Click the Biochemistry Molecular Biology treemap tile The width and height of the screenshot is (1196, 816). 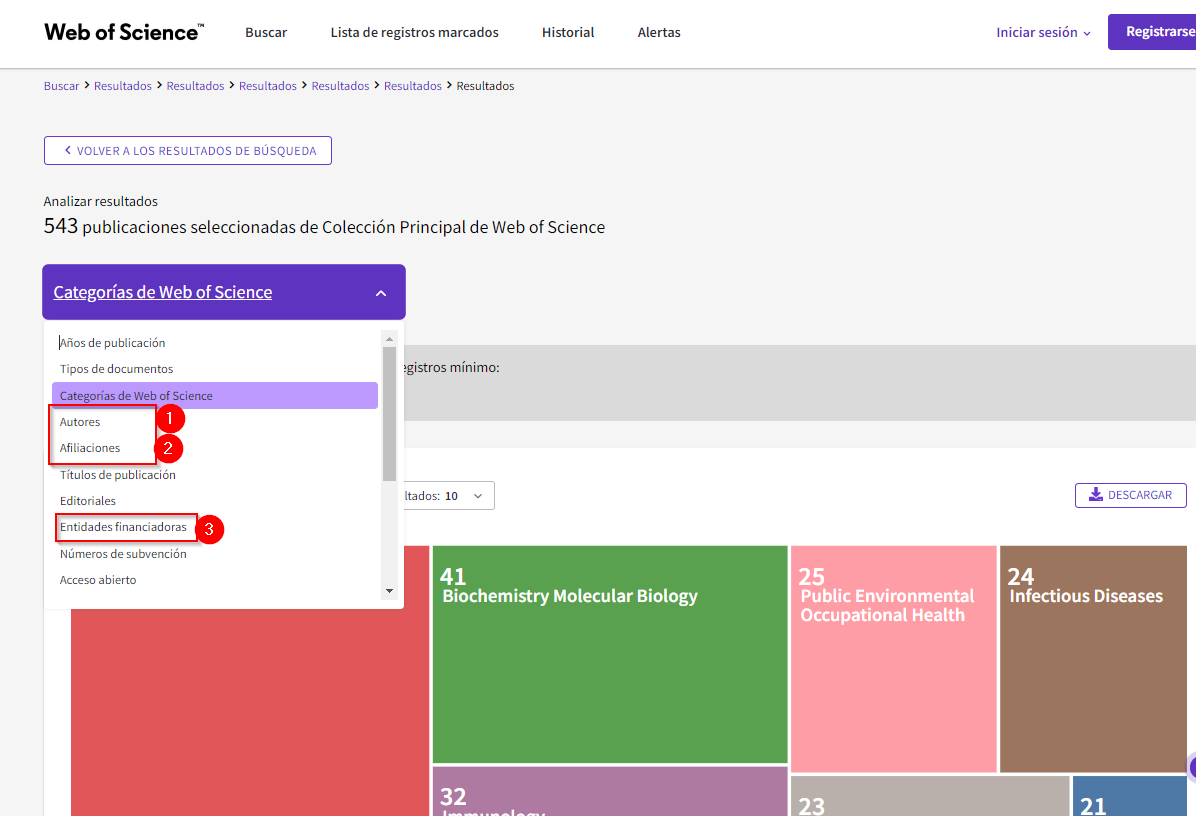610,654
